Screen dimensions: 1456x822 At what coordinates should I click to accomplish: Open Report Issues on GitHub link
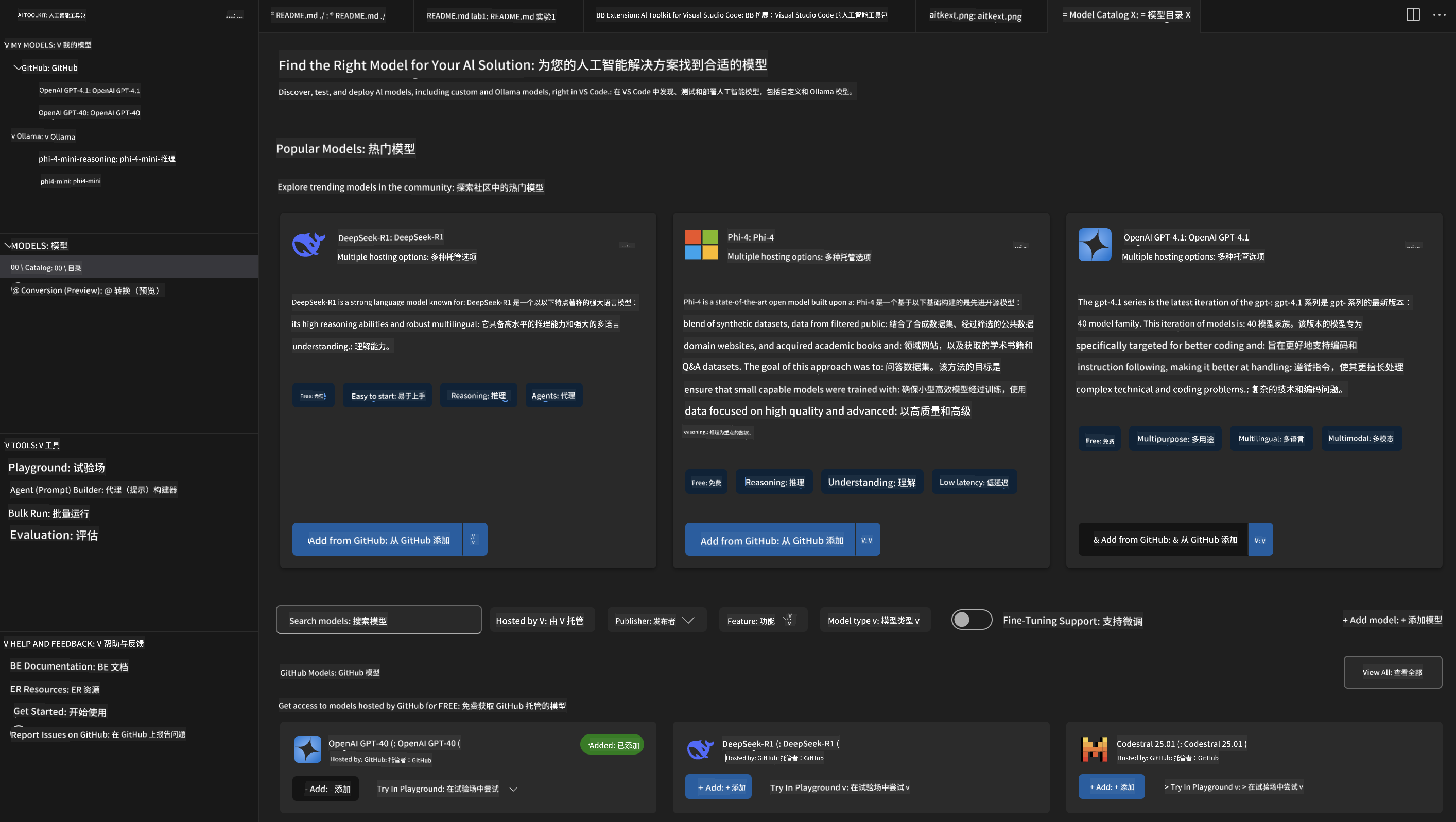(98, 734)
